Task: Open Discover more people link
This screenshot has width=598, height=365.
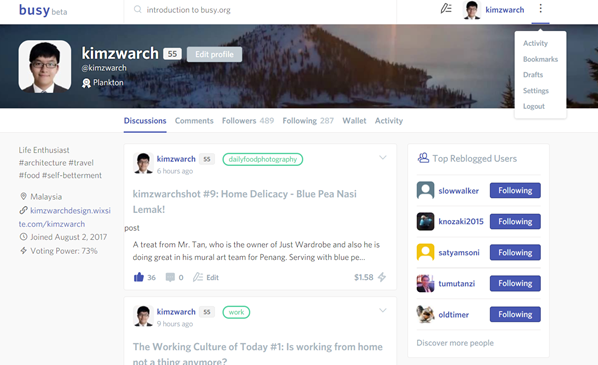Action: pyautogui.click(x=455, y=343)
